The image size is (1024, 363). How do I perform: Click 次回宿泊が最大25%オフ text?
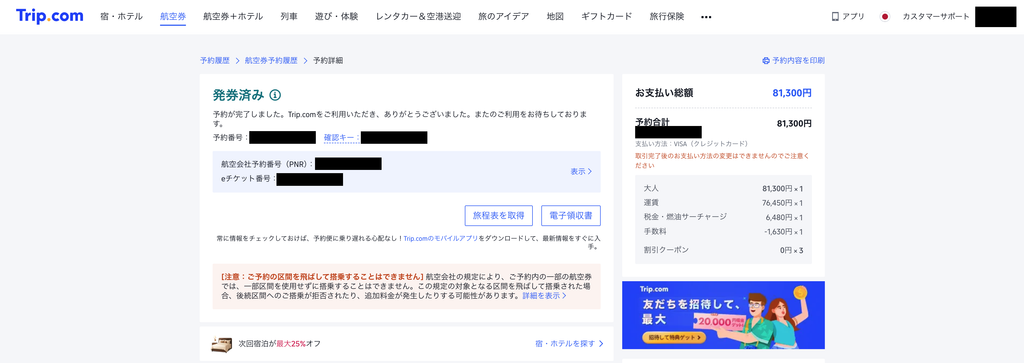[280, 343]
